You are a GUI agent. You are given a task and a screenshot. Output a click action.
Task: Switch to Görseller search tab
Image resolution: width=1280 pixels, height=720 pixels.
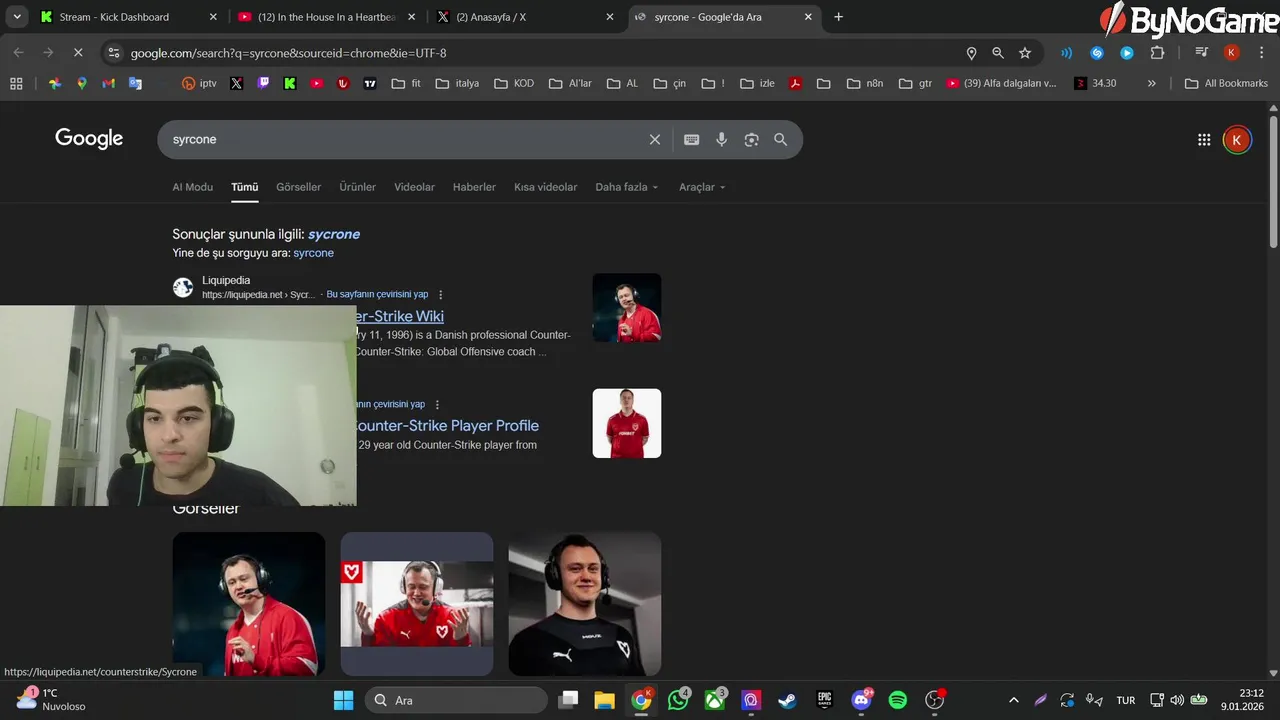pos(298,187)
